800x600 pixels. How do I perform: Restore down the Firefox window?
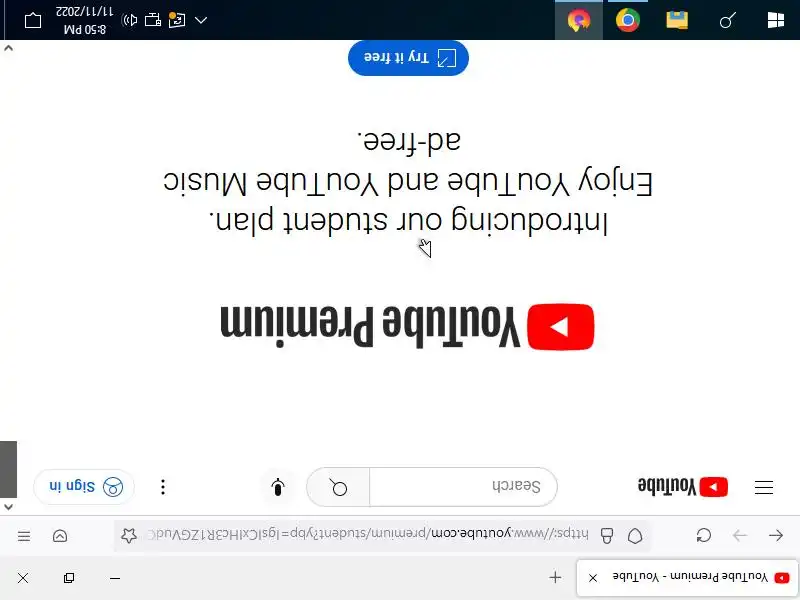[69, 578]
